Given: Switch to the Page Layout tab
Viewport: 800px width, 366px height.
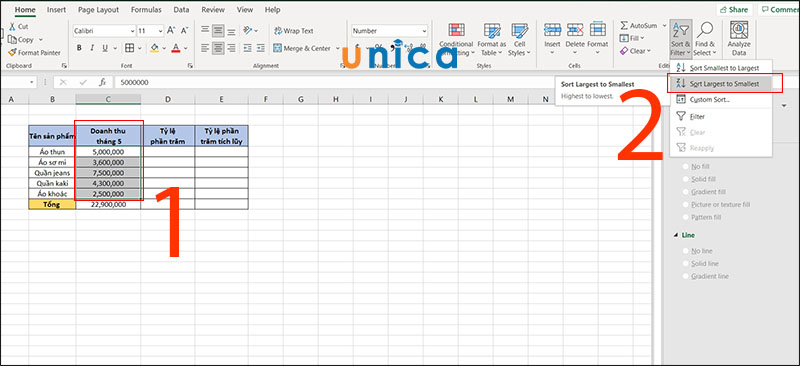Looking at the screenshot, I should (x=98, y=10).
